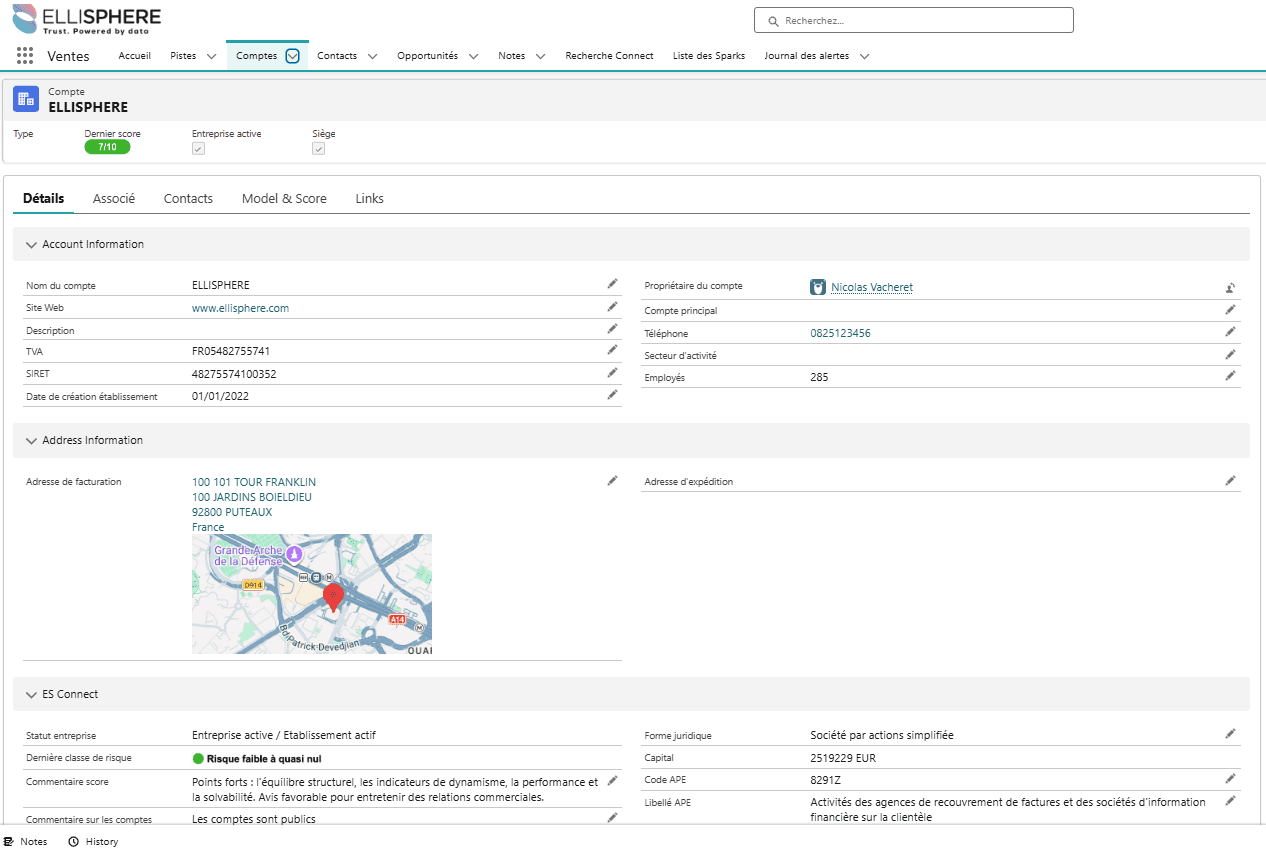1266x853 pixels.
Task: Open Nicolas Vacheret owner link
Action: (872, 287)
